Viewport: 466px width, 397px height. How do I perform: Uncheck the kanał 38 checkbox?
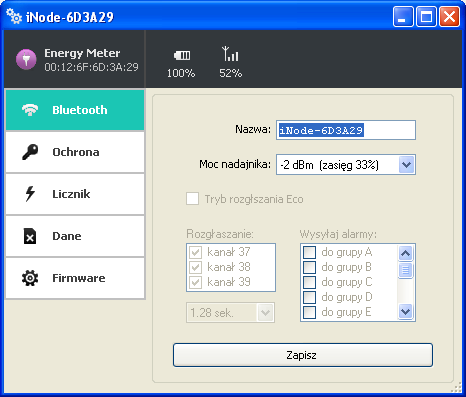(x=195, y=267)
